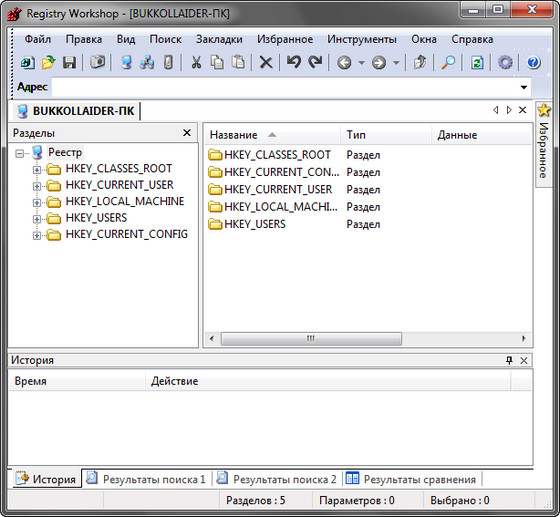Expand HKEY_CURRENT_CONFIG in the tree
The height and width of the screenshot is (517, 560).
pyautogui.click(x=37, y=235)
